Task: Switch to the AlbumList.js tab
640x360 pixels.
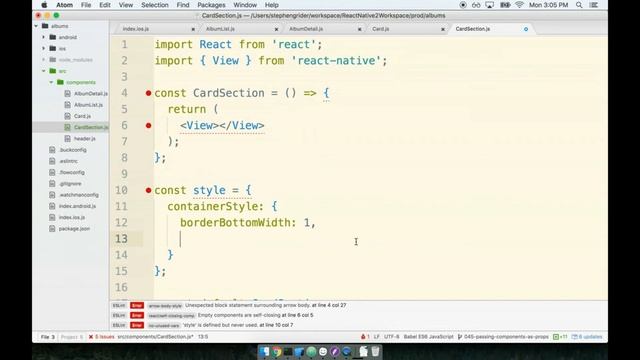Action: point(220,29)
